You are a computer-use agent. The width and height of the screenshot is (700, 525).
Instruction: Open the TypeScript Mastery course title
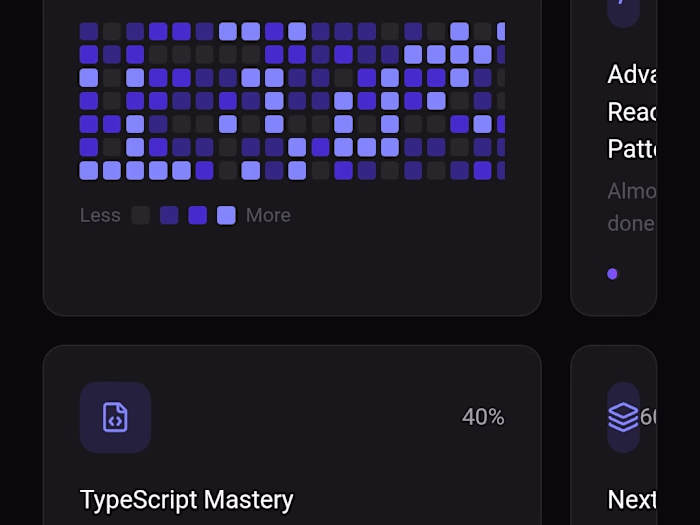187,500
